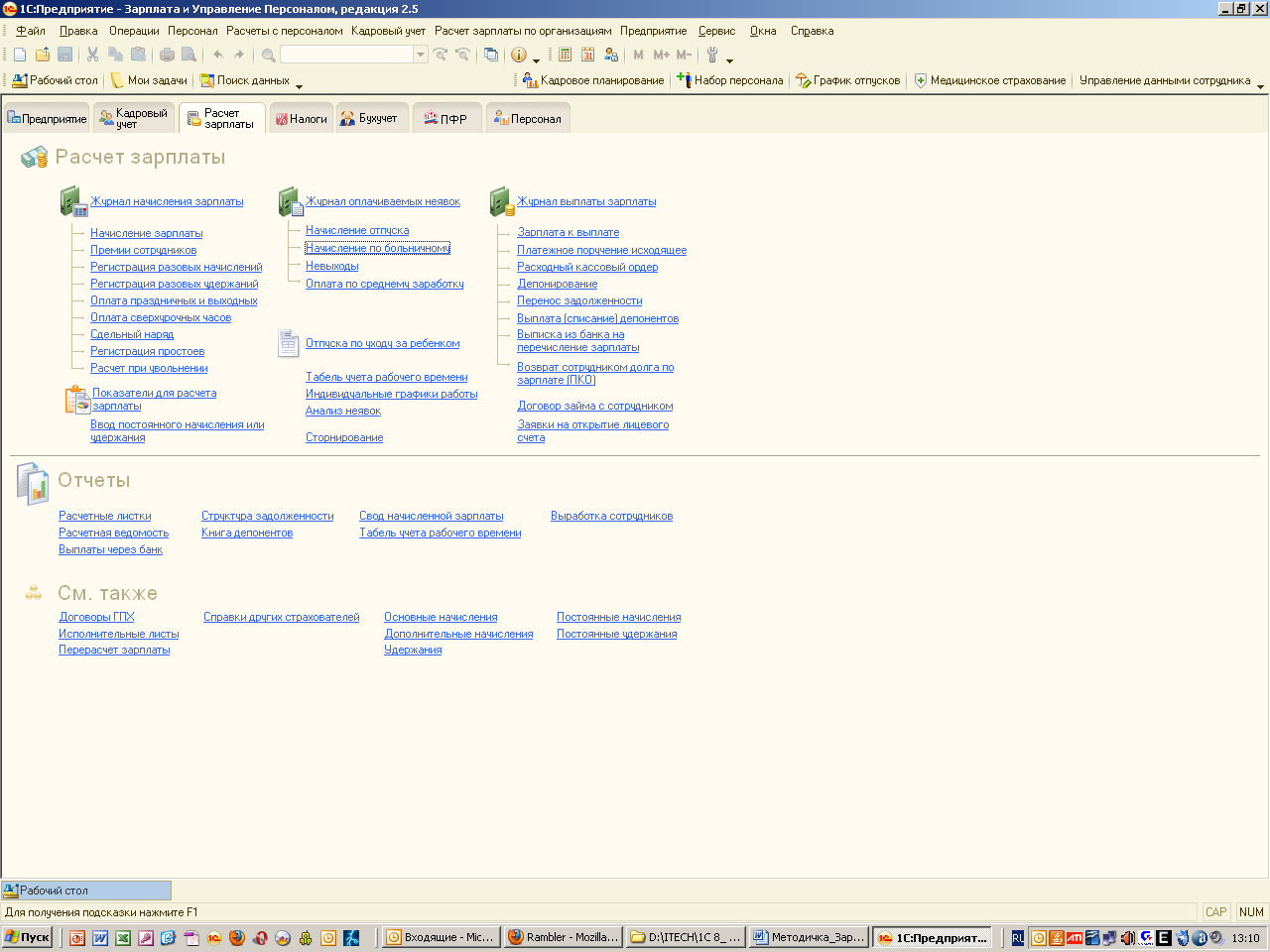Click the Print toolbar icon

pyautogui.click(x=167, y=55)
